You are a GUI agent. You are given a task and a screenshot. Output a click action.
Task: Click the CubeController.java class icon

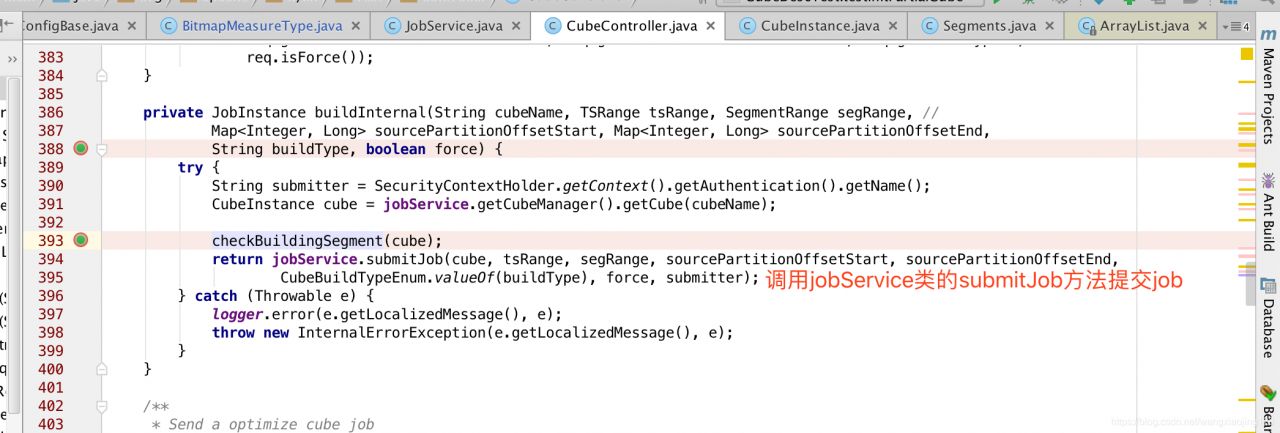point(552,26)
